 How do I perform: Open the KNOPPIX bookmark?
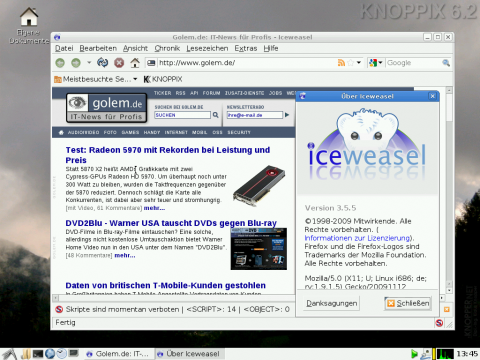pyautogui.click(x=163, y=79)
